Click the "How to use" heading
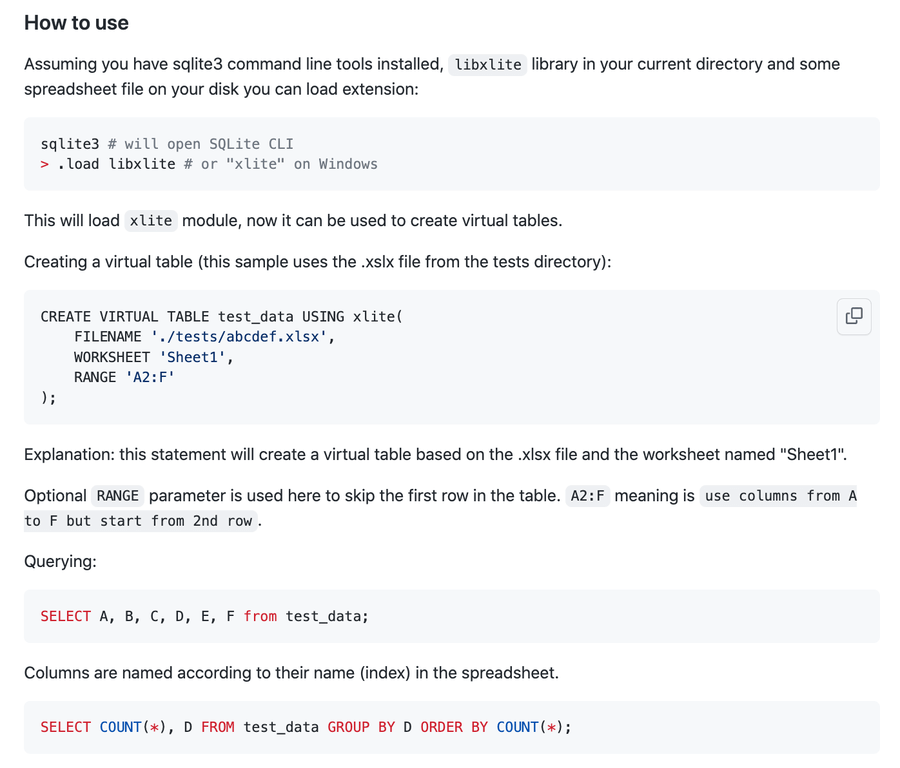 76,23
